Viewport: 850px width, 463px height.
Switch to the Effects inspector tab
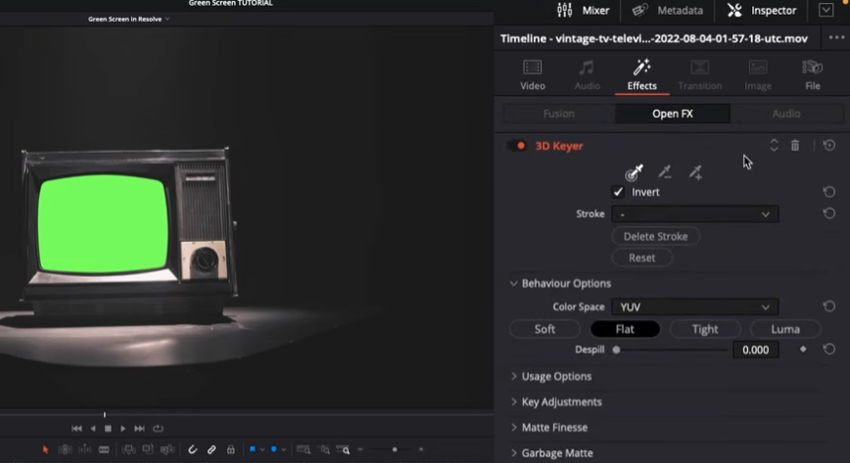pyautogui.click(x=642, y=75)
